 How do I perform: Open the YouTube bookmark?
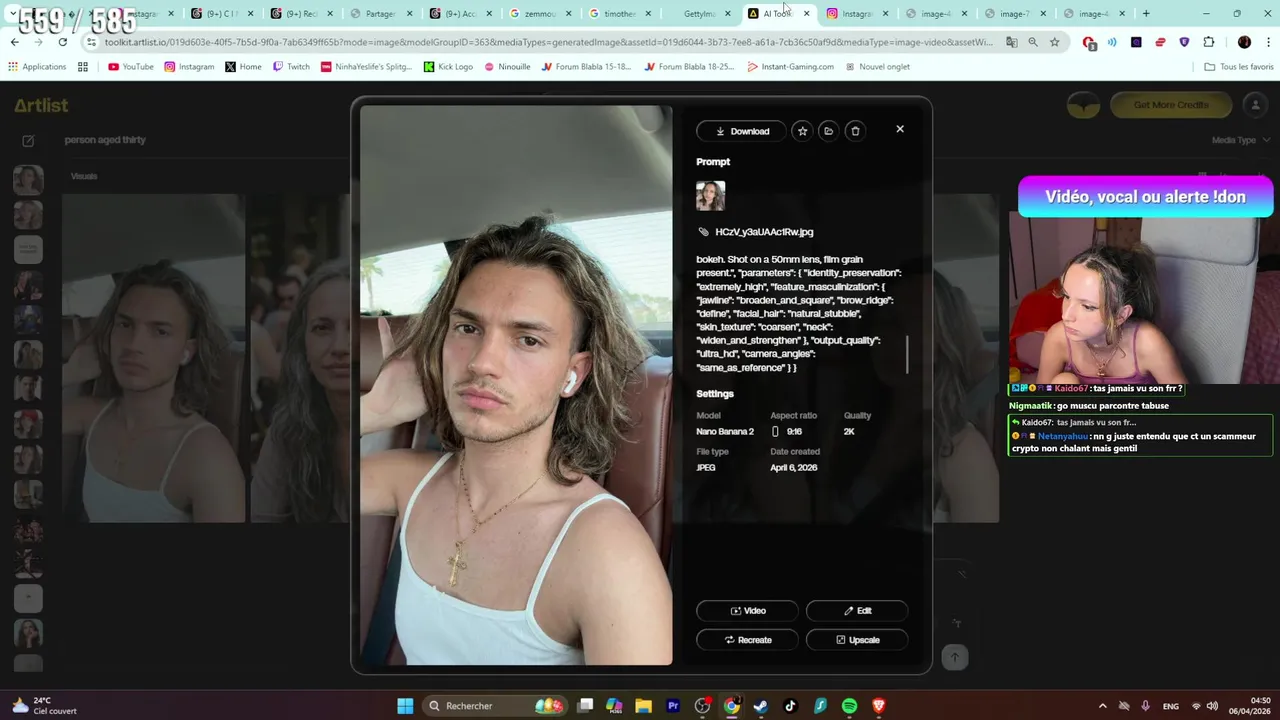[131, 67]
